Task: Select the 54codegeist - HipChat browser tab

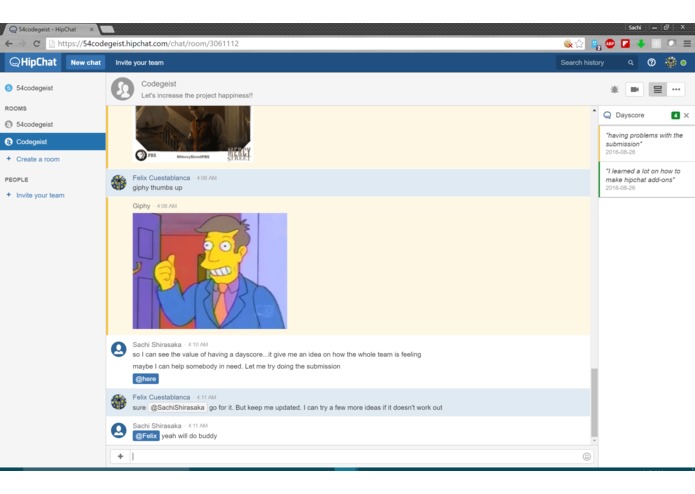Action: coord(50,29)
